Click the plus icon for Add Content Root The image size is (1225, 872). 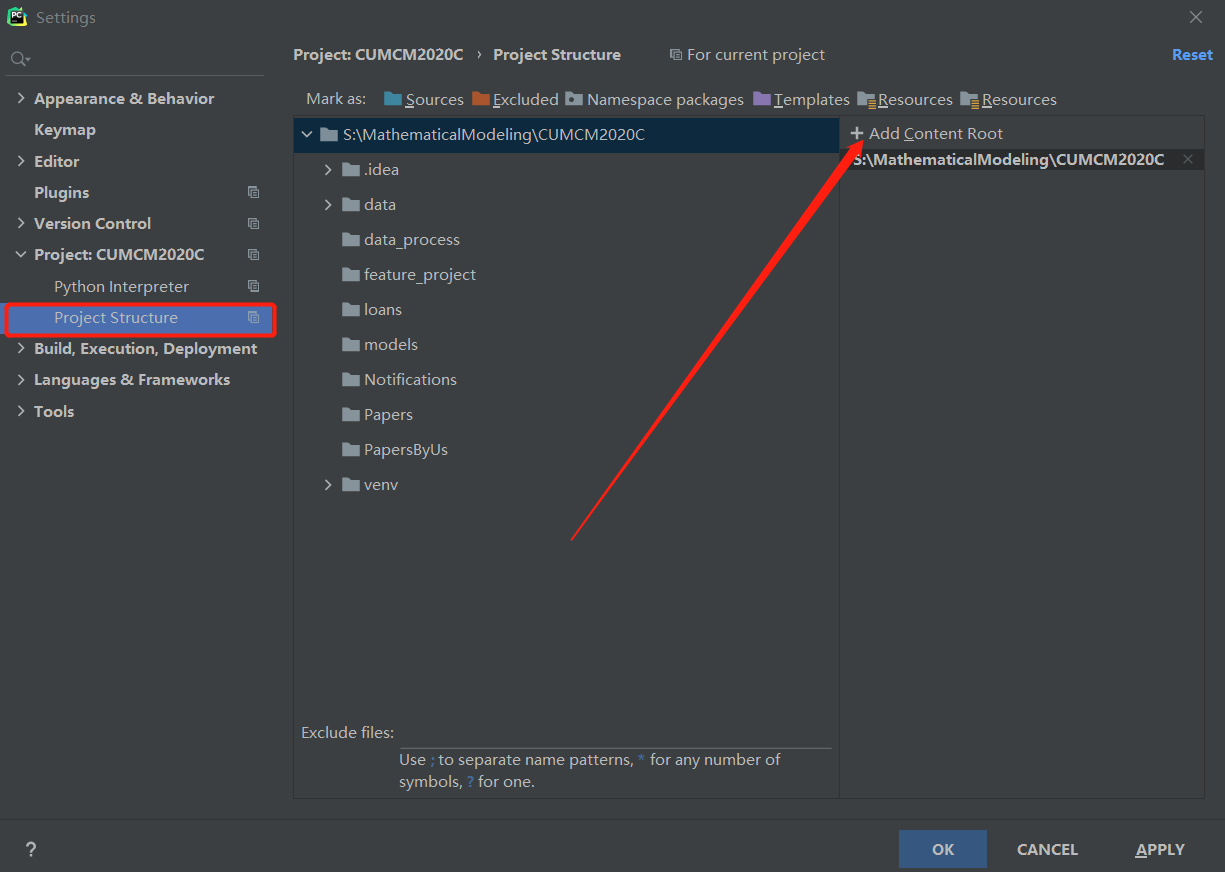point(857,133)
